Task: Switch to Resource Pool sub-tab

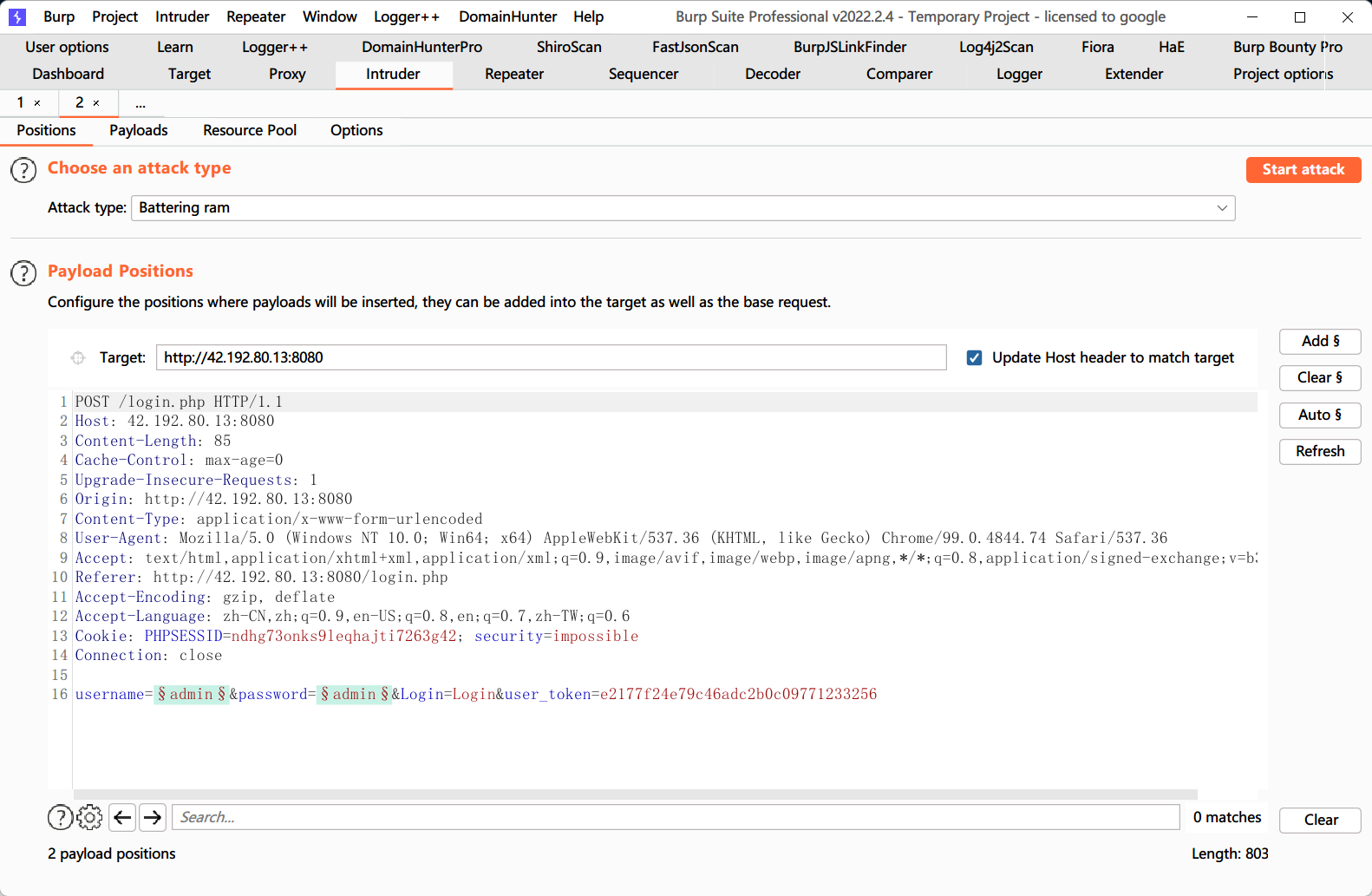Action: click(250, 130)
